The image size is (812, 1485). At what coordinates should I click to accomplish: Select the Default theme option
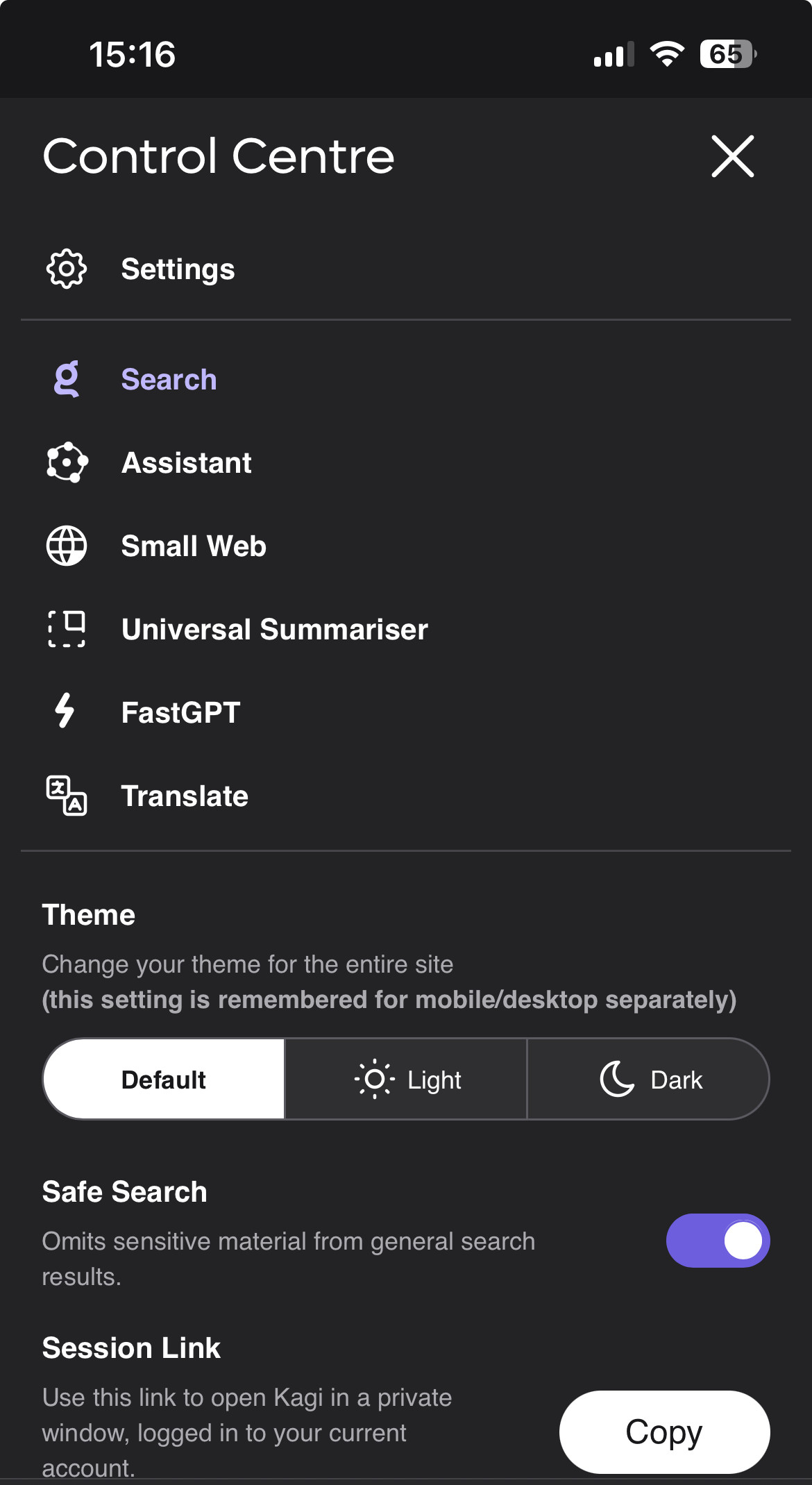164,1080
